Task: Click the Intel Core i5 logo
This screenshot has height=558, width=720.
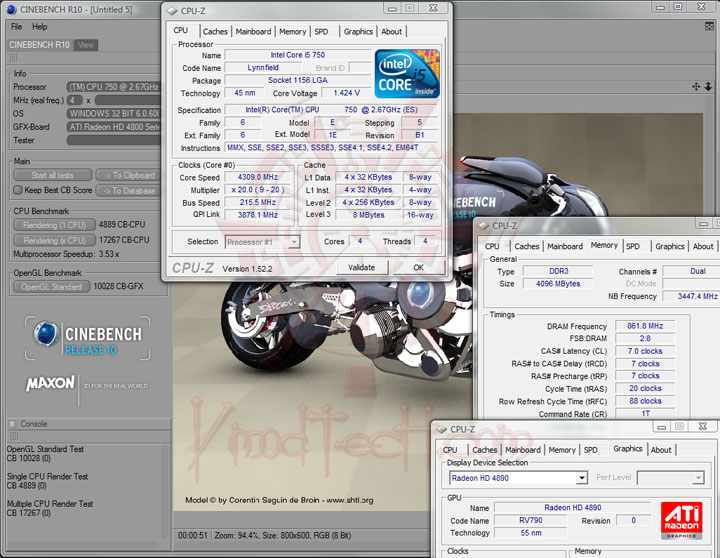Action: pos(406,72)
